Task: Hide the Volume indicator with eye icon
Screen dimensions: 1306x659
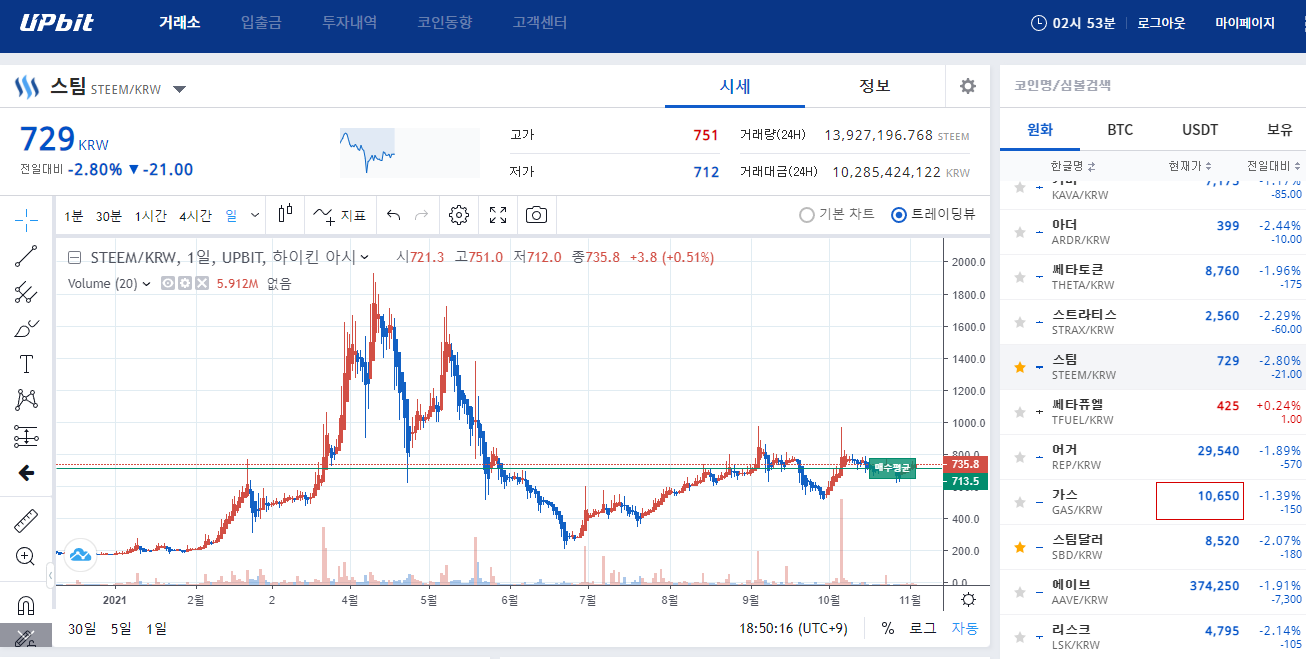Action: pyautogui.click(x=168, y=284)
